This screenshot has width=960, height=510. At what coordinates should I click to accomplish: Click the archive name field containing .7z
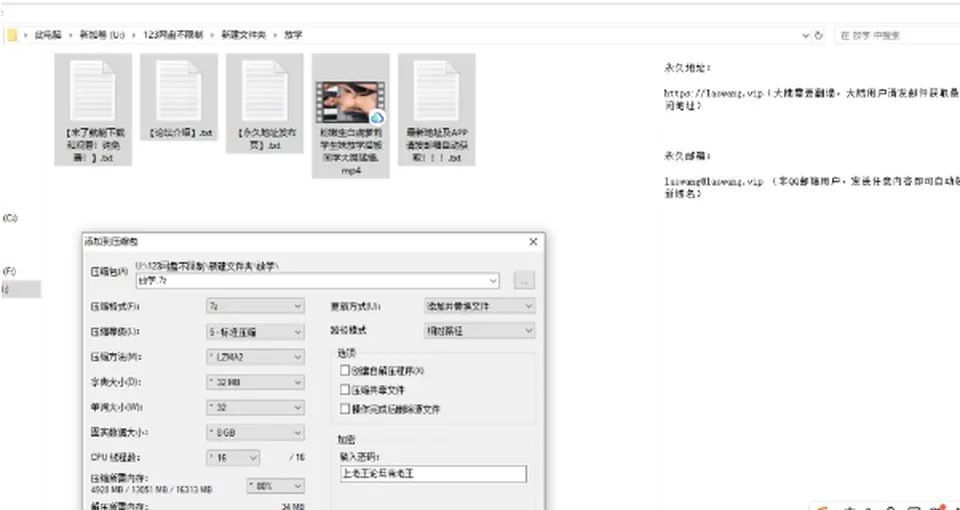coord(317,281)
